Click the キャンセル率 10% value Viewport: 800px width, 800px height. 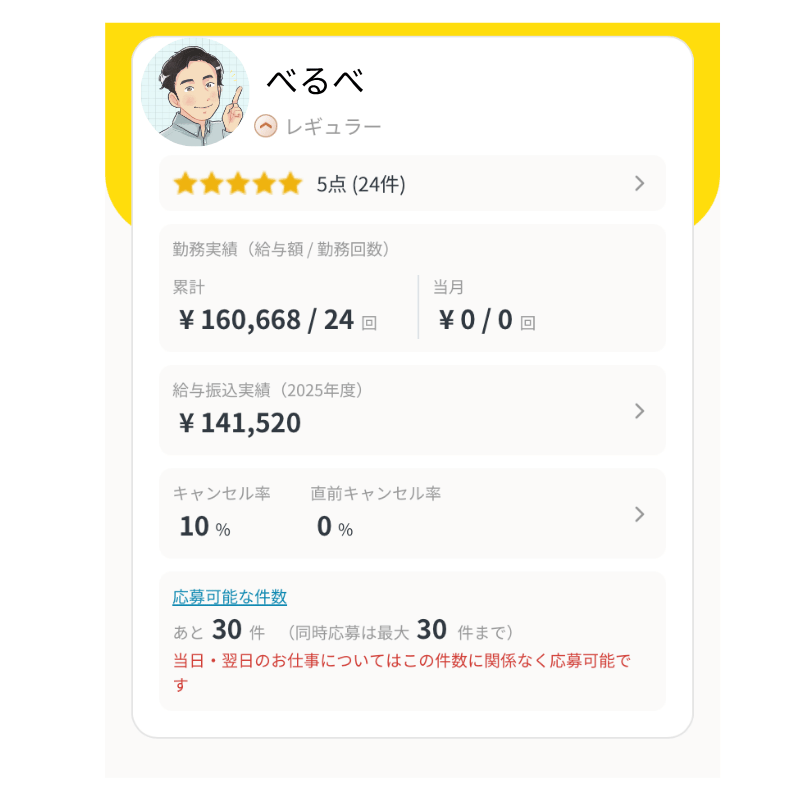tap(205, 526)
